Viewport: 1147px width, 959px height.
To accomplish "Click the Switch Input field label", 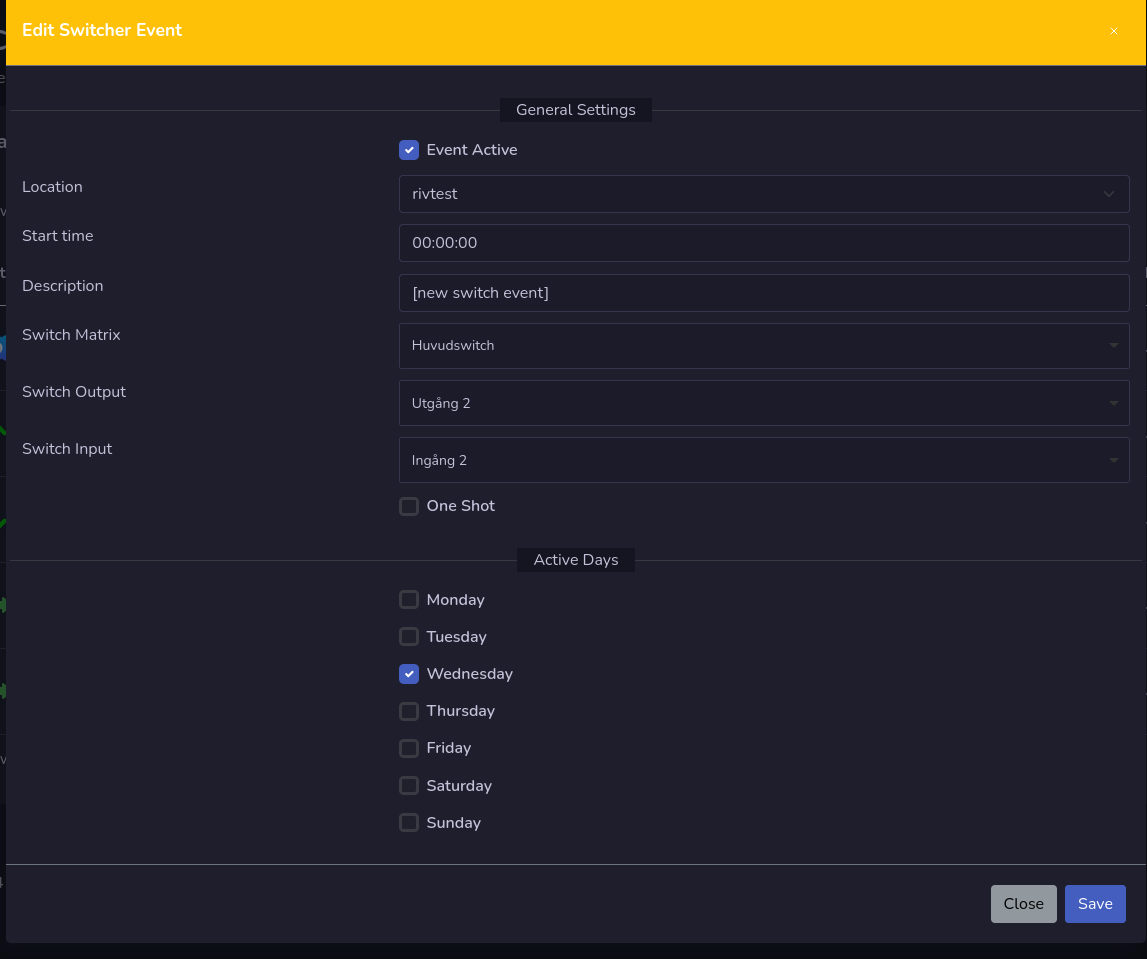I will pyautogui.click(x=67, y=449).
